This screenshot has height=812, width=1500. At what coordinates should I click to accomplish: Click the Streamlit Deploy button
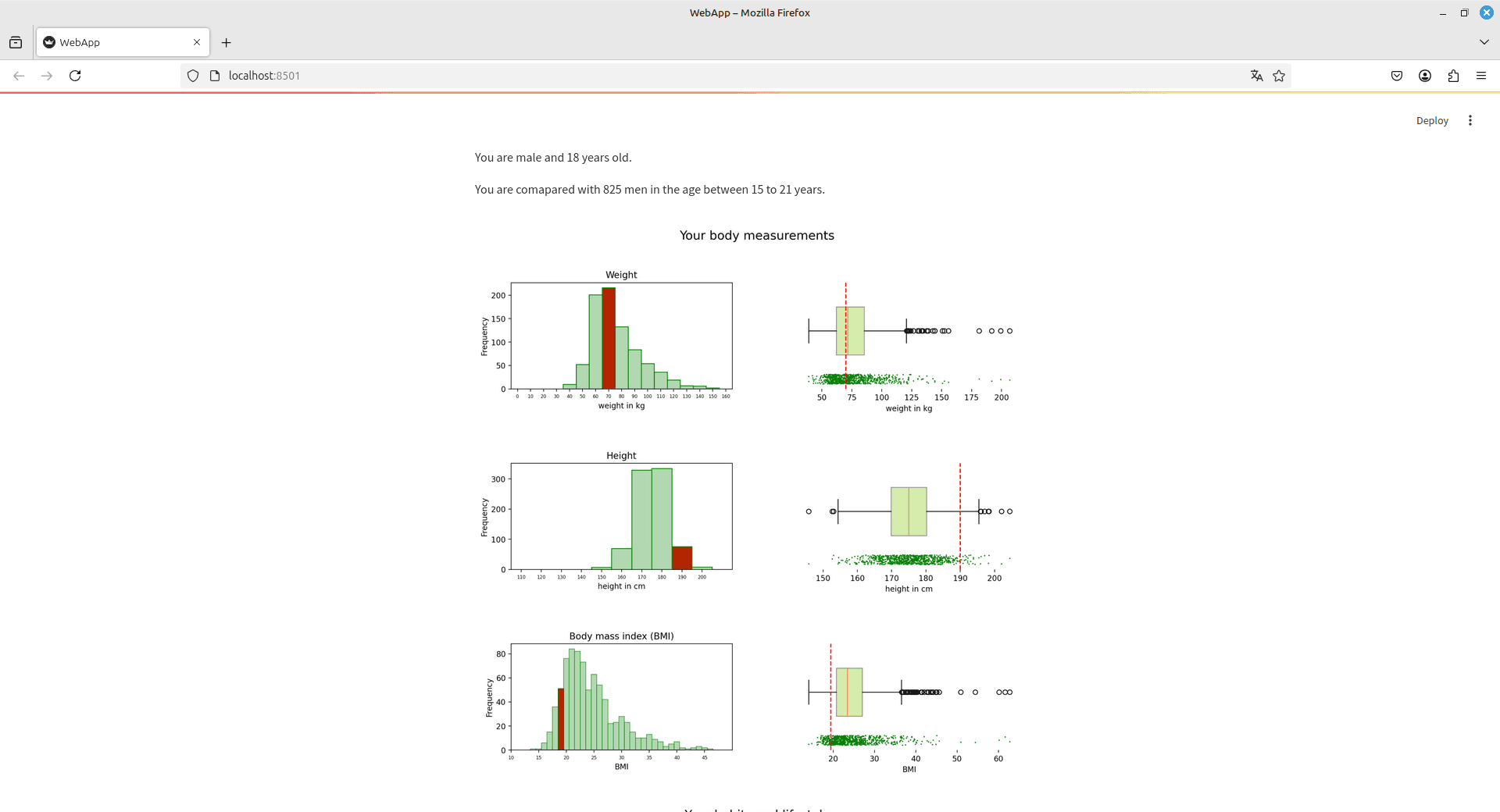tap(1432, 120)
